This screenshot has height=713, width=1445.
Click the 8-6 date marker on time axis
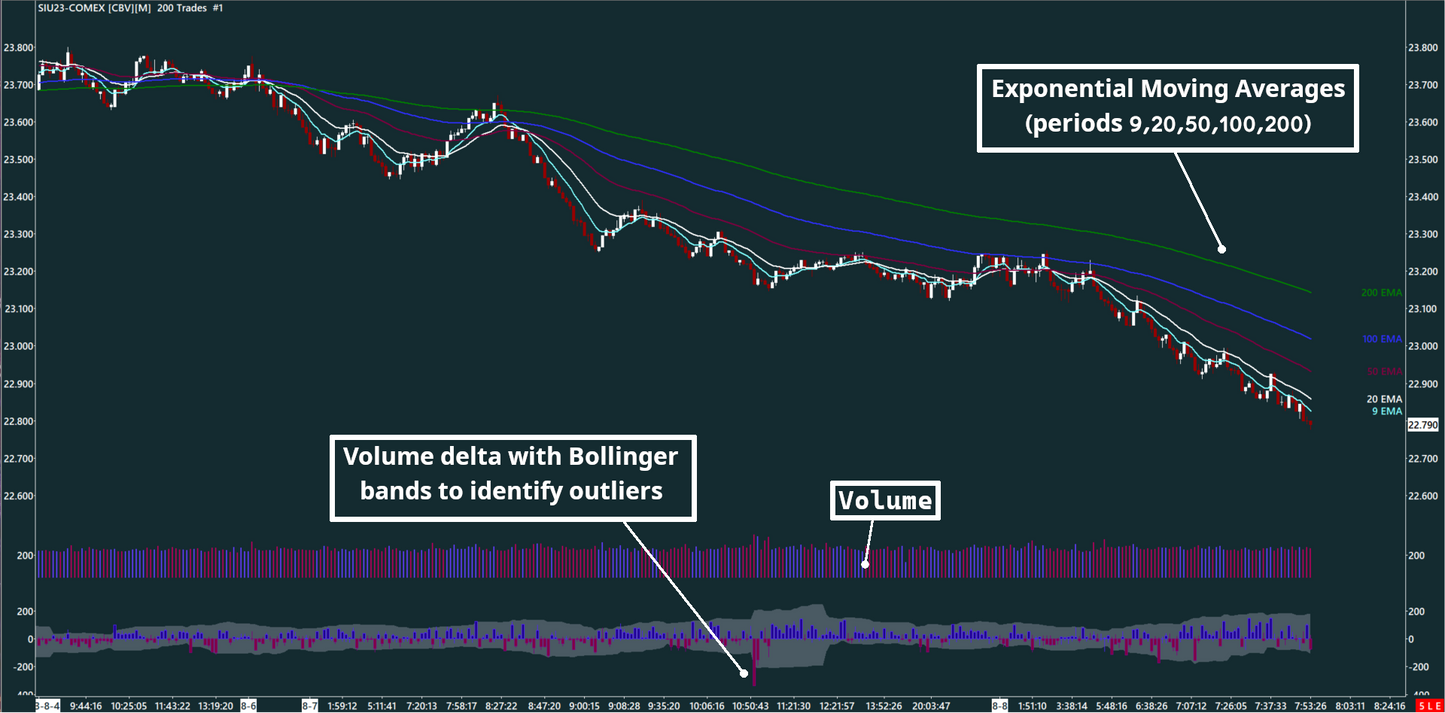248,706
